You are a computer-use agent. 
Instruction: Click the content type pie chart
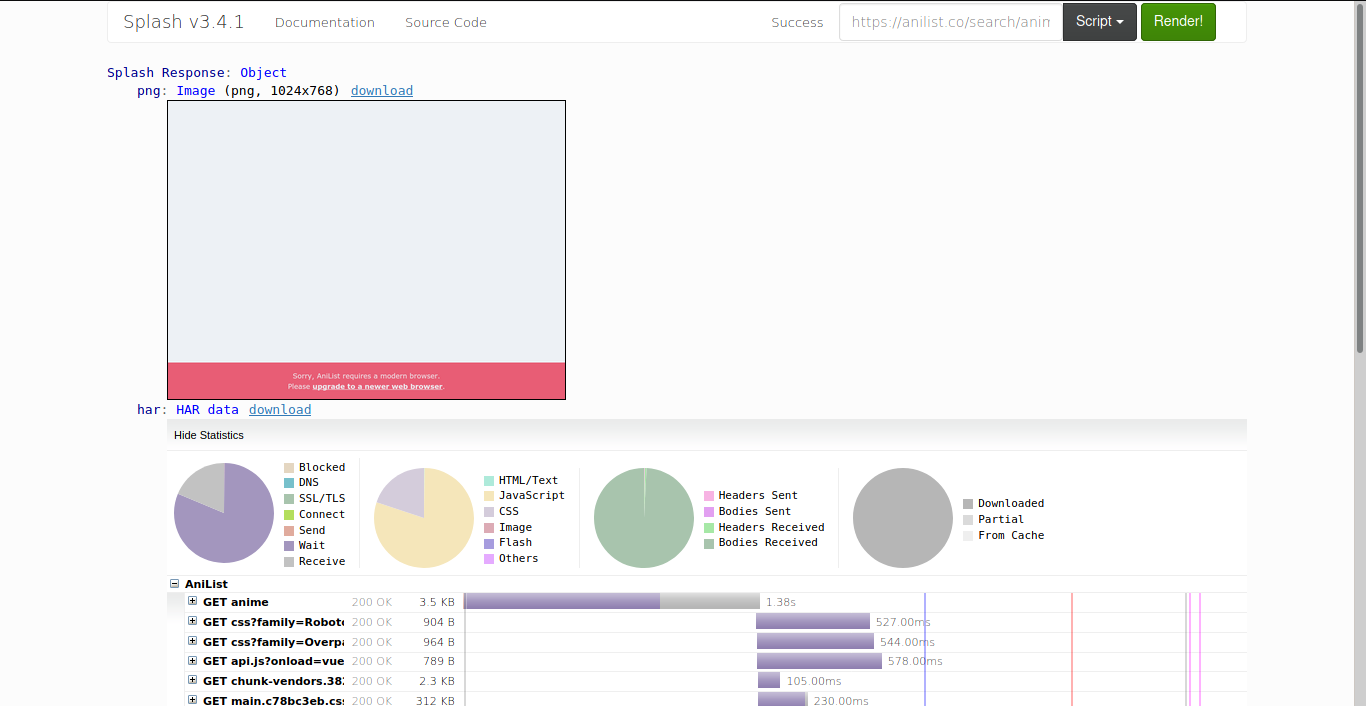[424, 518]
